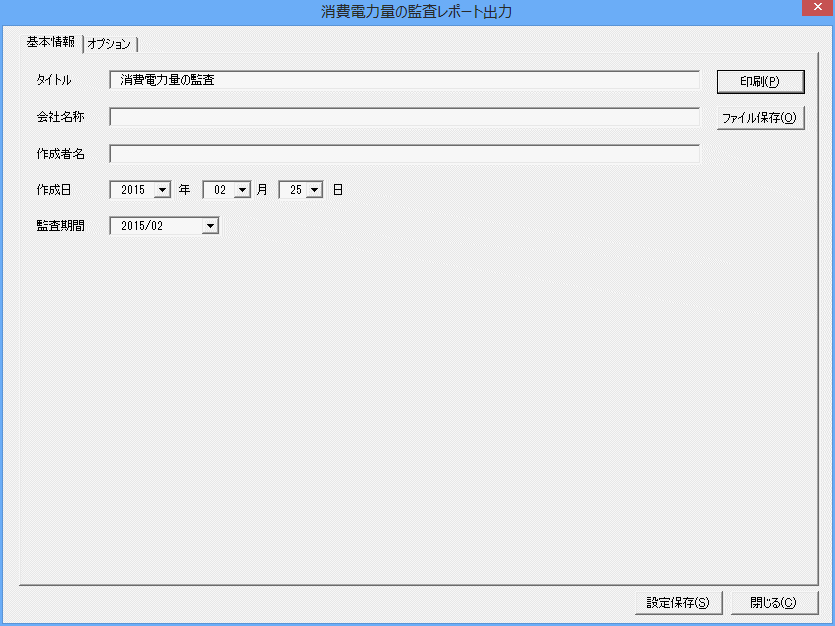
Task: Open the 監査期間 dropdown arrow
Action: 210,226
